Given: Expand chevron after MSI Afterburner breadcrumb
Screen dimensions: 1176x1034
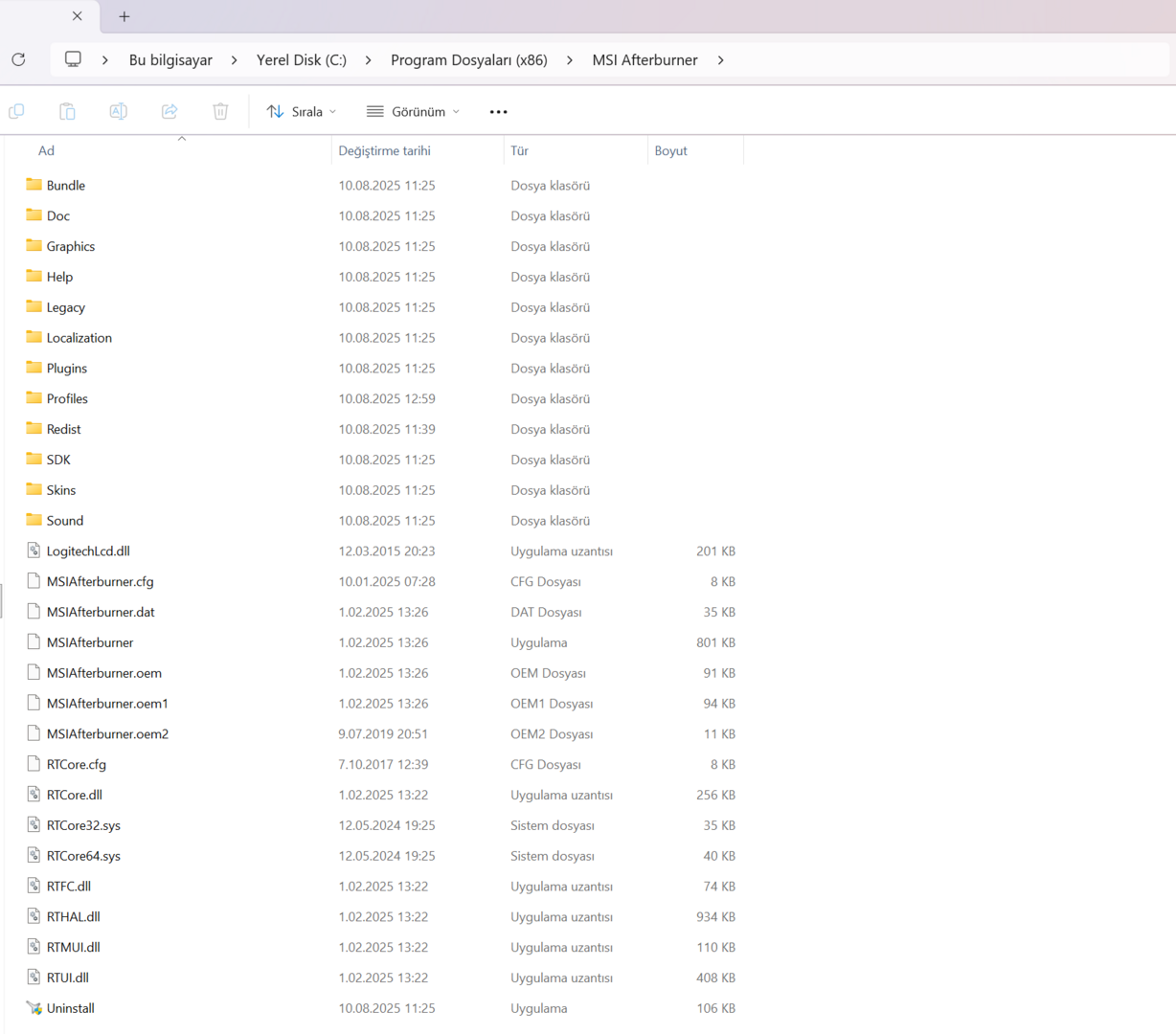Looking at the screenshot, I should pyautogui.click(x=720, y=59).
